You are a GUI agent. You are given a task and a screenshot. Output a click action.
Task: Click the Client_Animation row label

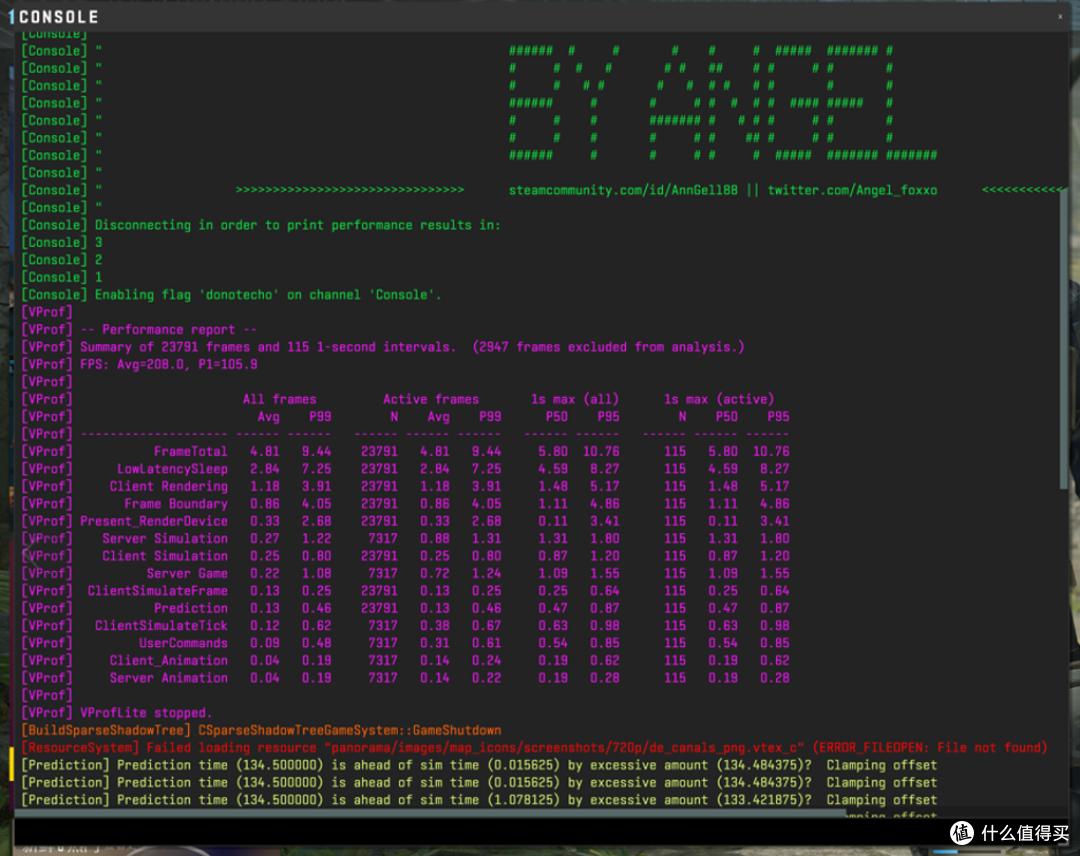coord(168,660)
